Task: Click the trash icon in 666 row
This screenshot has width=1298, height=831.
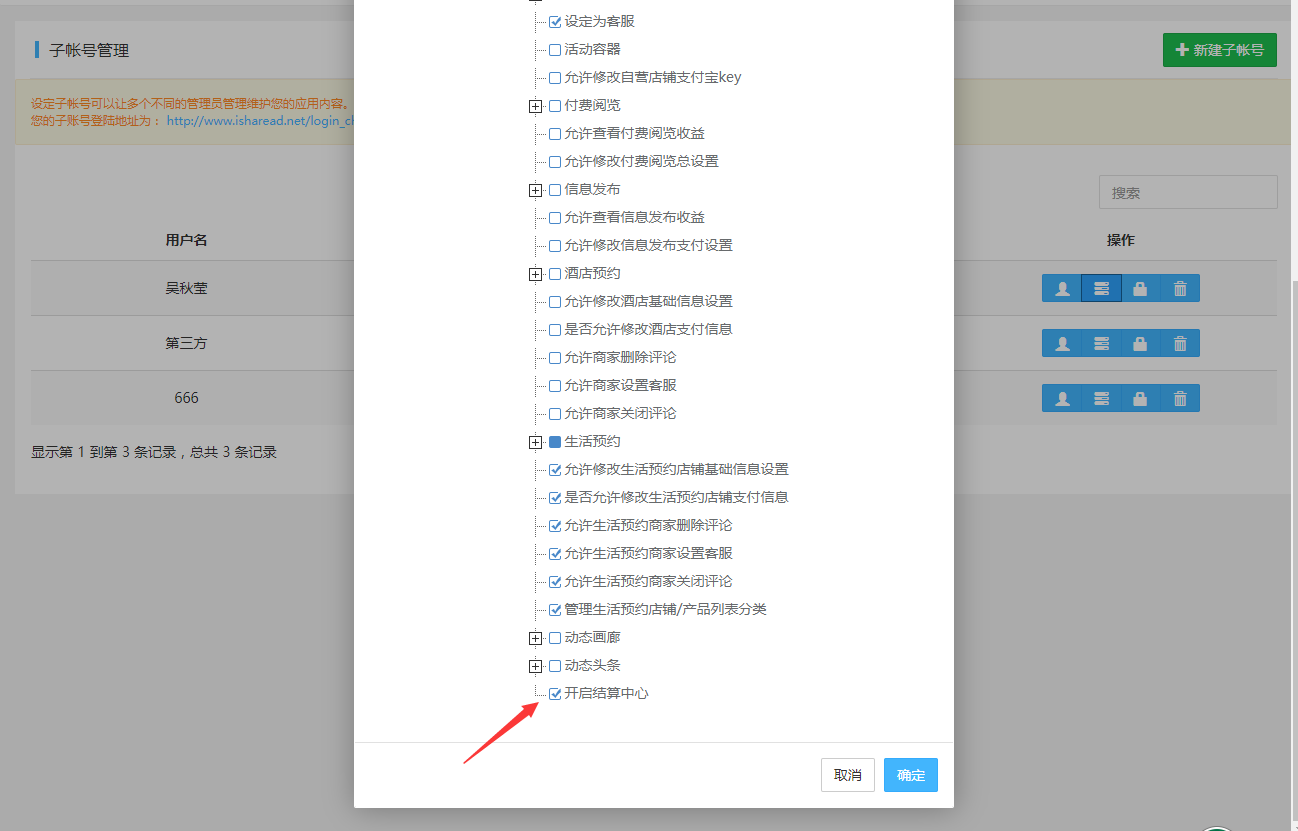Action: 1180,398
